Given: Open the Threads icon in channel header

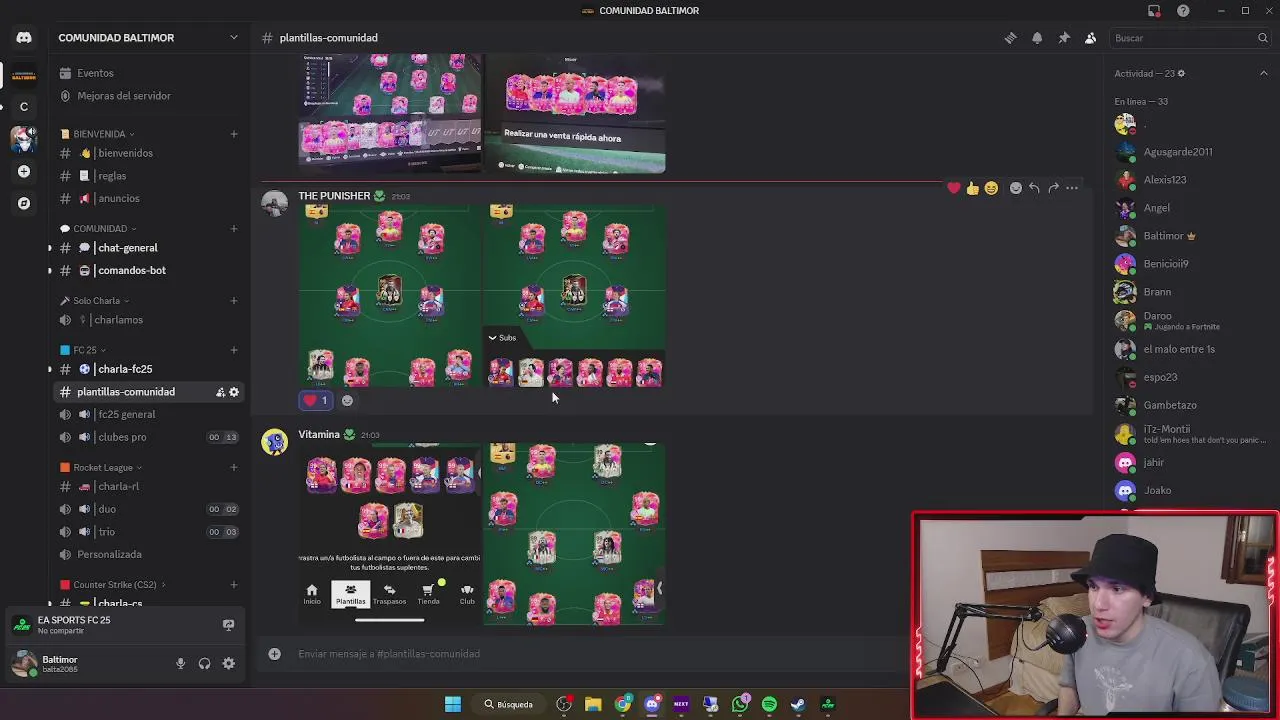Looking at the screenshot, I should point(1010,38).
